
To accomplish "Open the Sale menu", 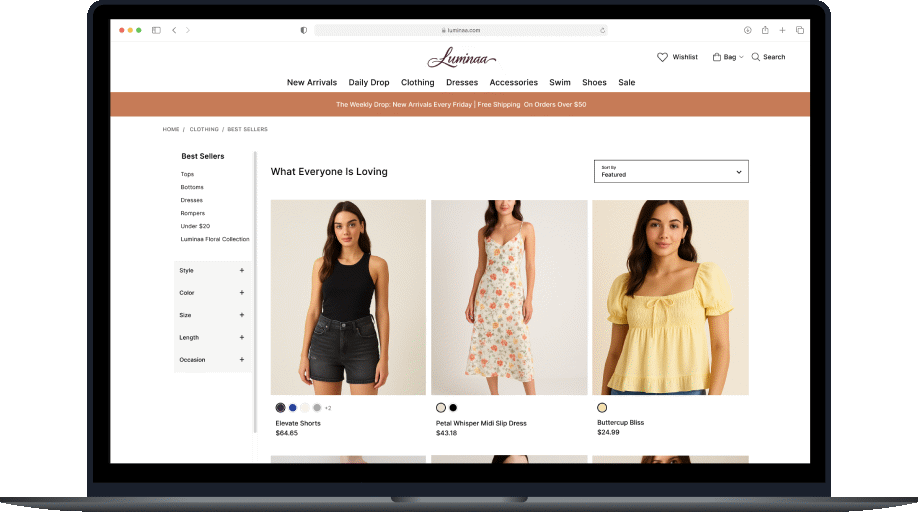I will tap(626, 83).
